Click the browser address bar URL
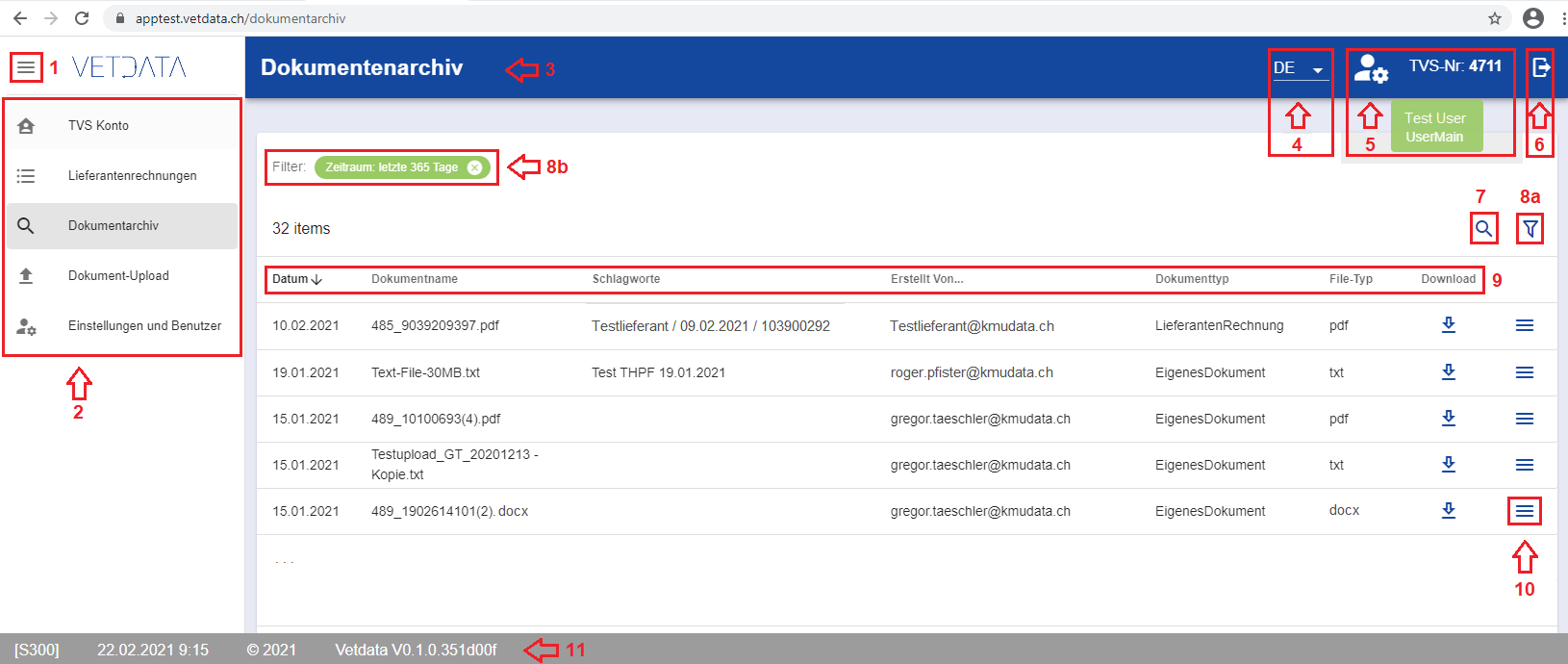Image resolution: width=1568 pixels, height=664 pixels. click(240, 18)
